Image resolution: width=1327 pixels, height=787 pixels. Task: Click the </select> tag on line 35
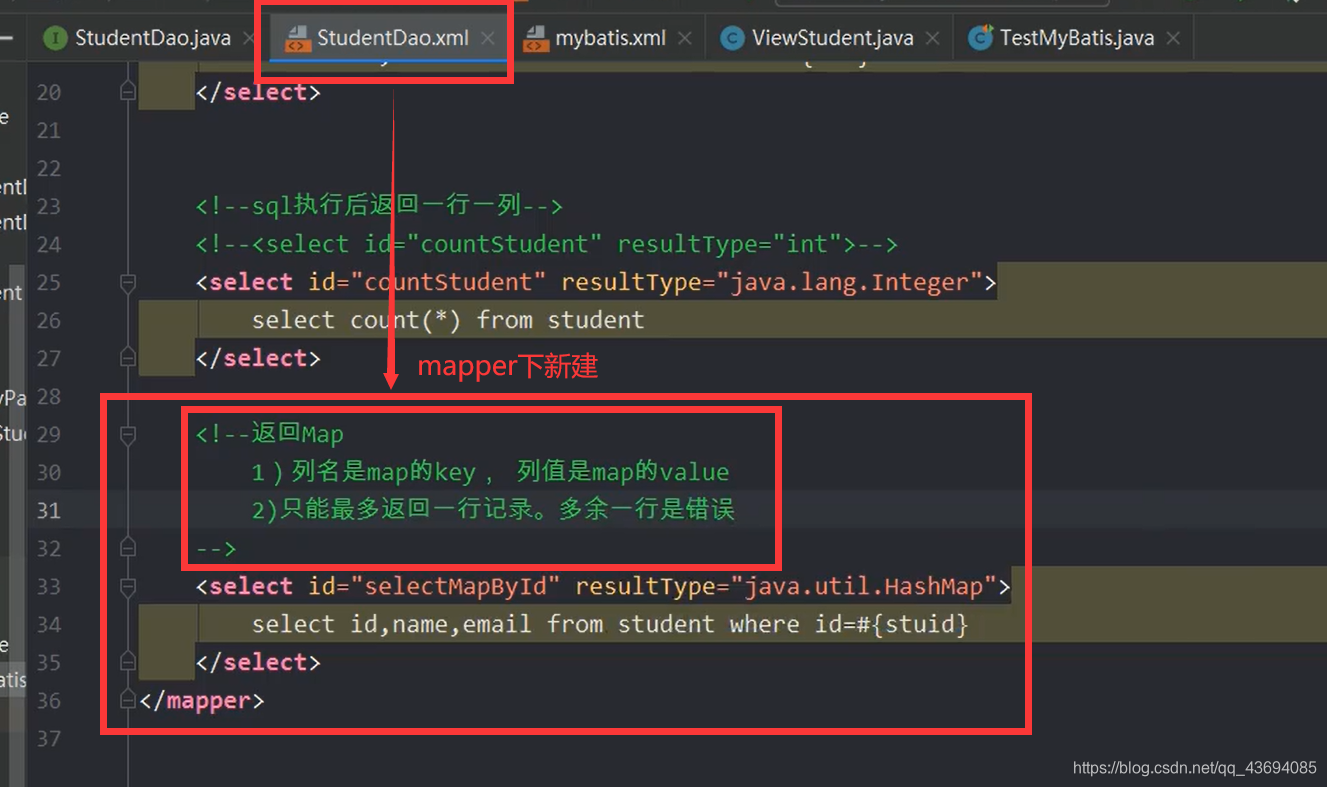(258, 662)
